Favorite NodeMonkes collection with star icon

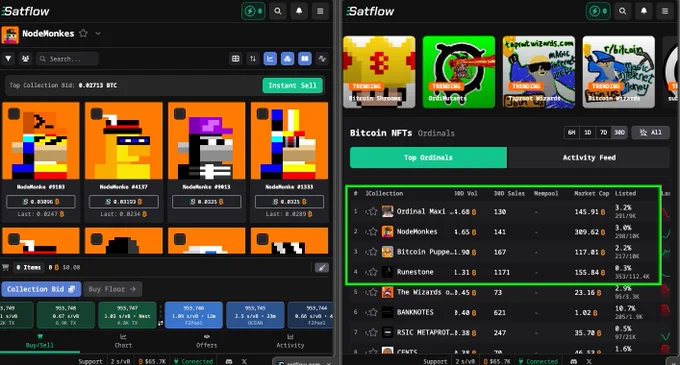83,33
